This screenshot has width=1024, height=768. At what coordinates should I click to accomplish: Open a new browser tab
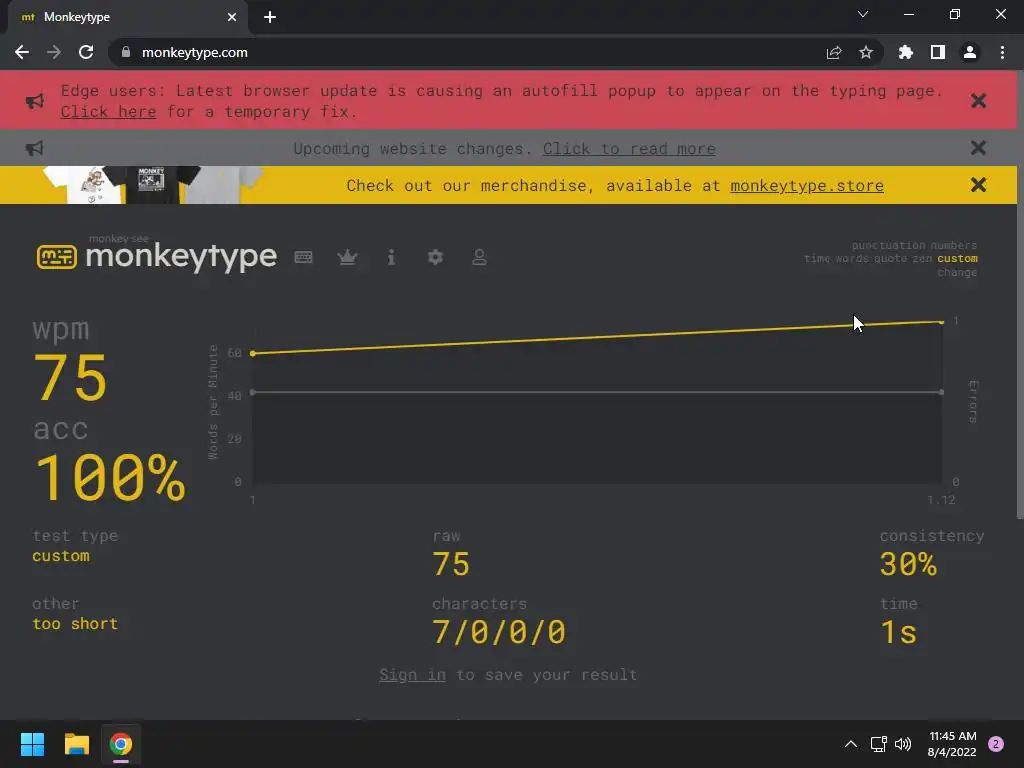click(270, 17)
